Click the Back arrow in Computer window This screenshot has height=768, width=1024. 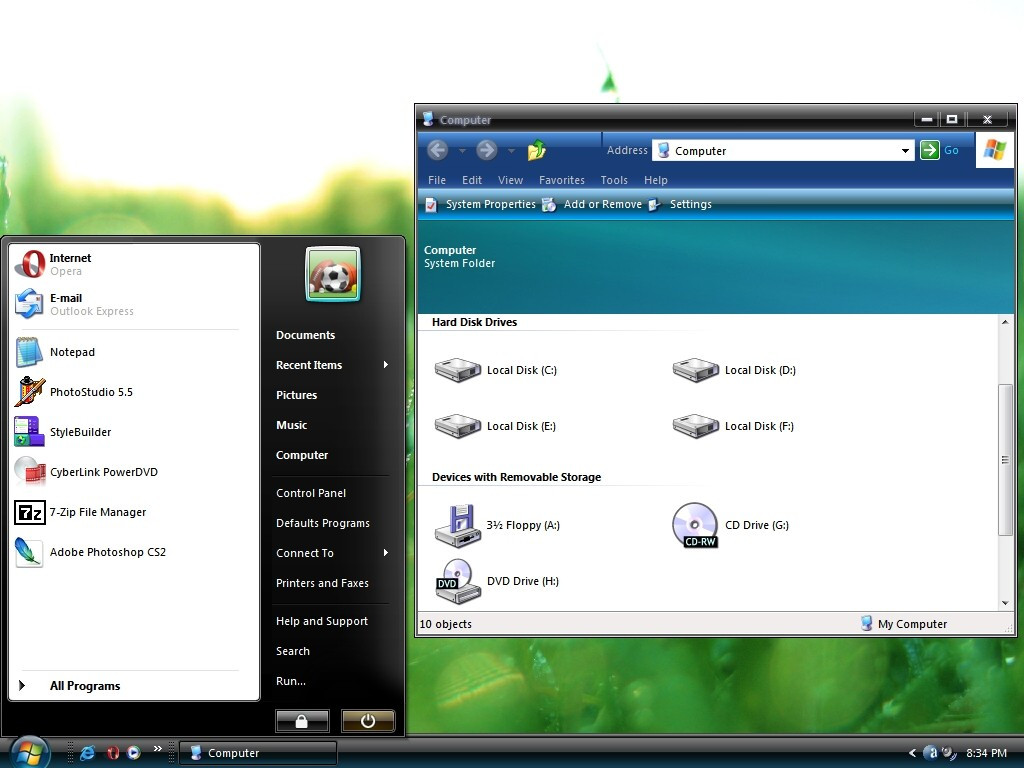click(x=438, y=150)
